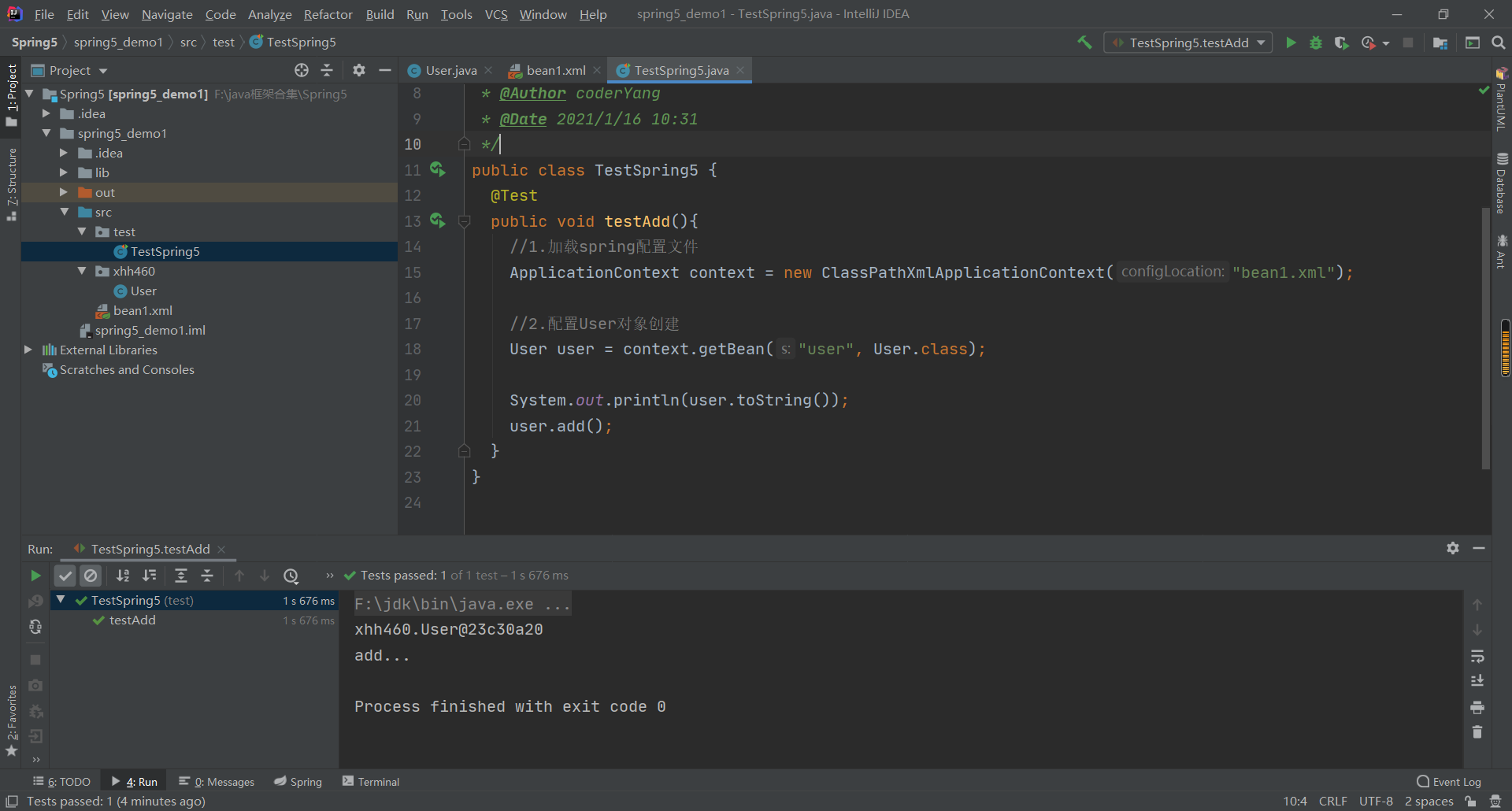
Task: Toggle the PlantUML tool window stripe button
Action: [x=1502, y=99]
